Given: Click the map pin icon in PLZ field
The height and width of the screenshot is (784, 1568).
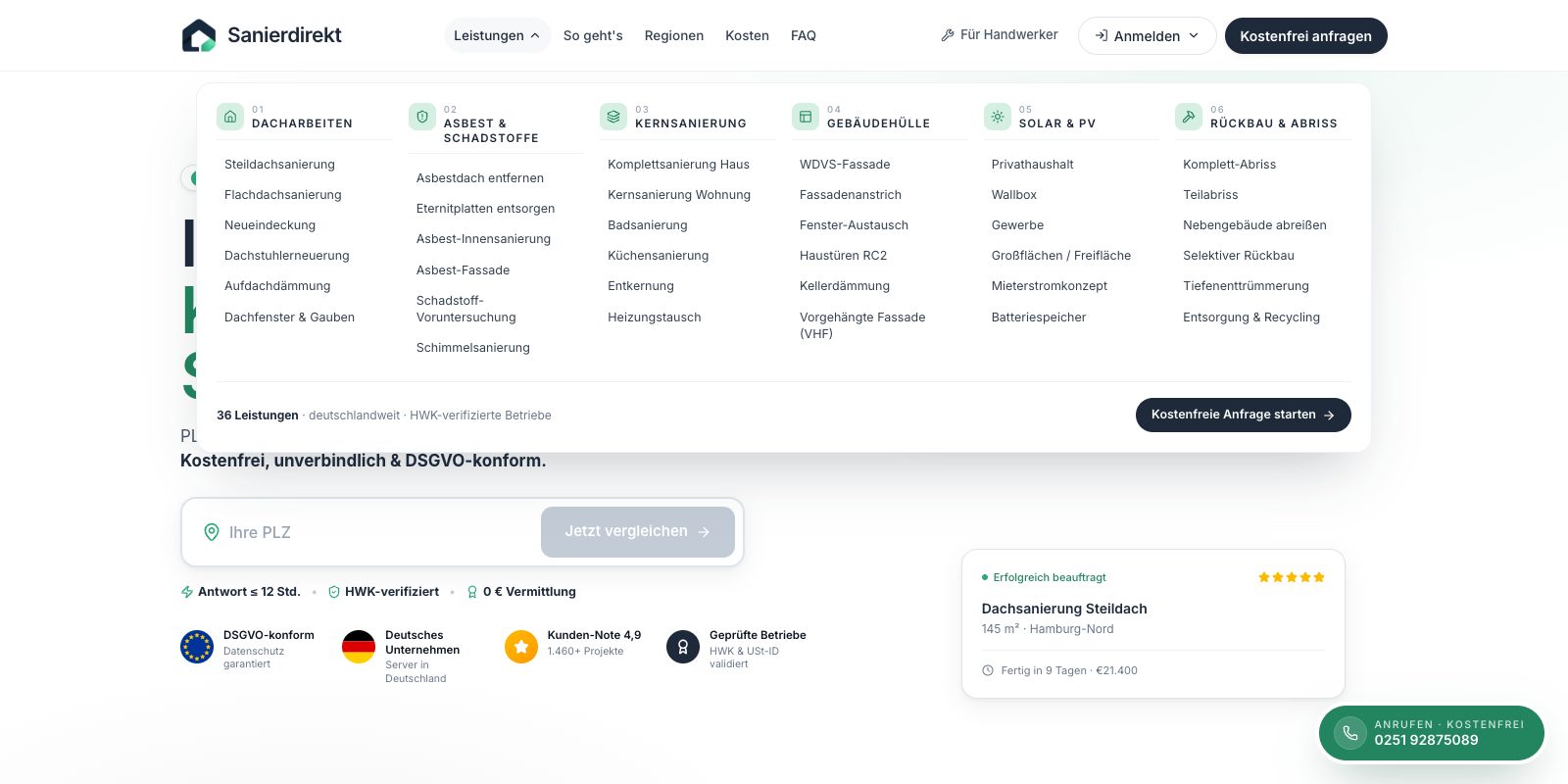Looking at the screenshot, I should pos(211,532).
